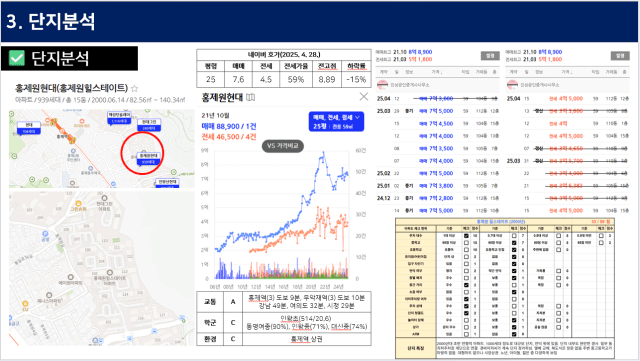Click the green checkmark icon beside 단지분석
The image size is (640, 361).
(x=17, y=58)
